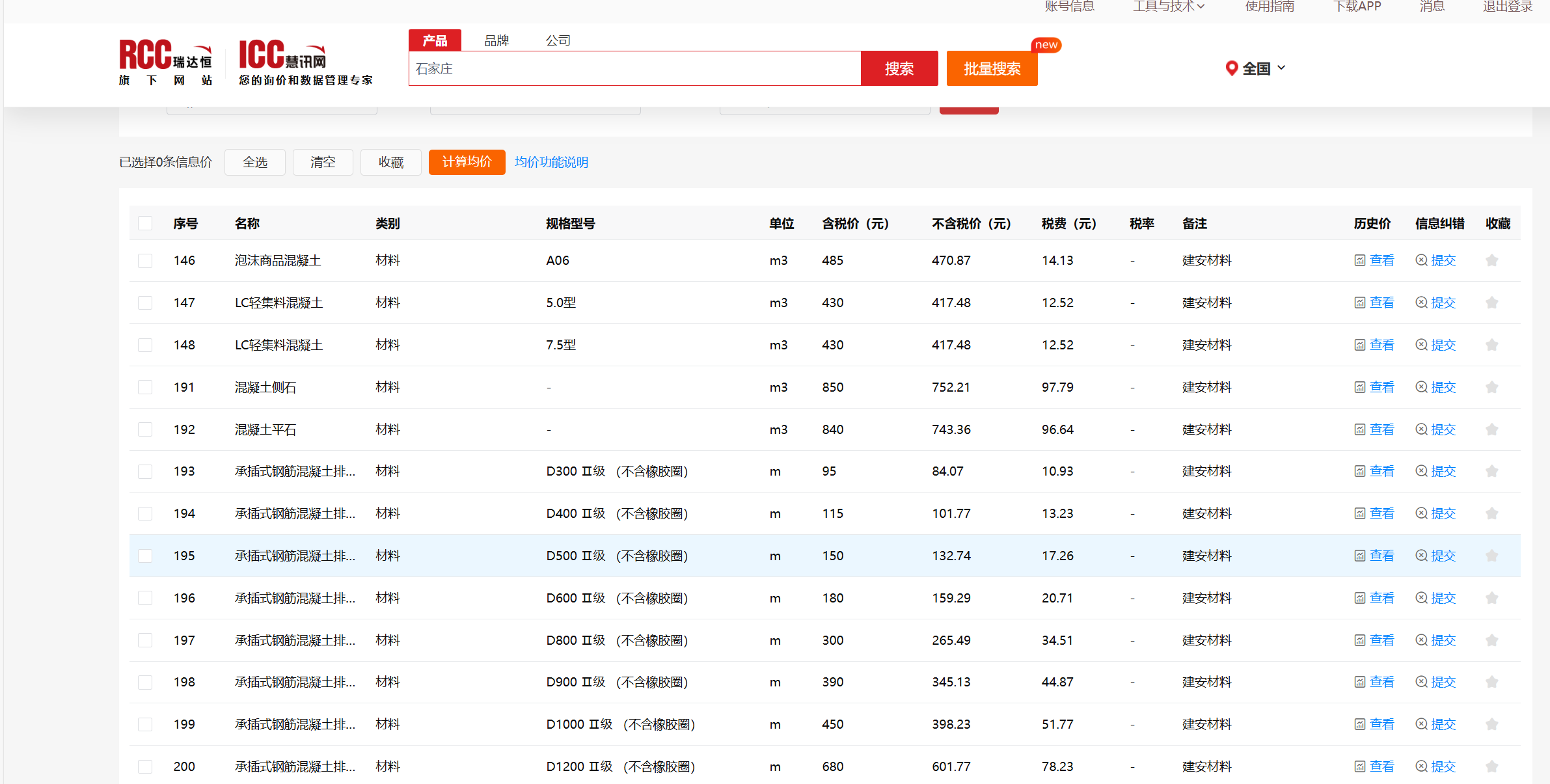Click the 石家庄 search input field
1550x784 pixels.
point(634,68)
